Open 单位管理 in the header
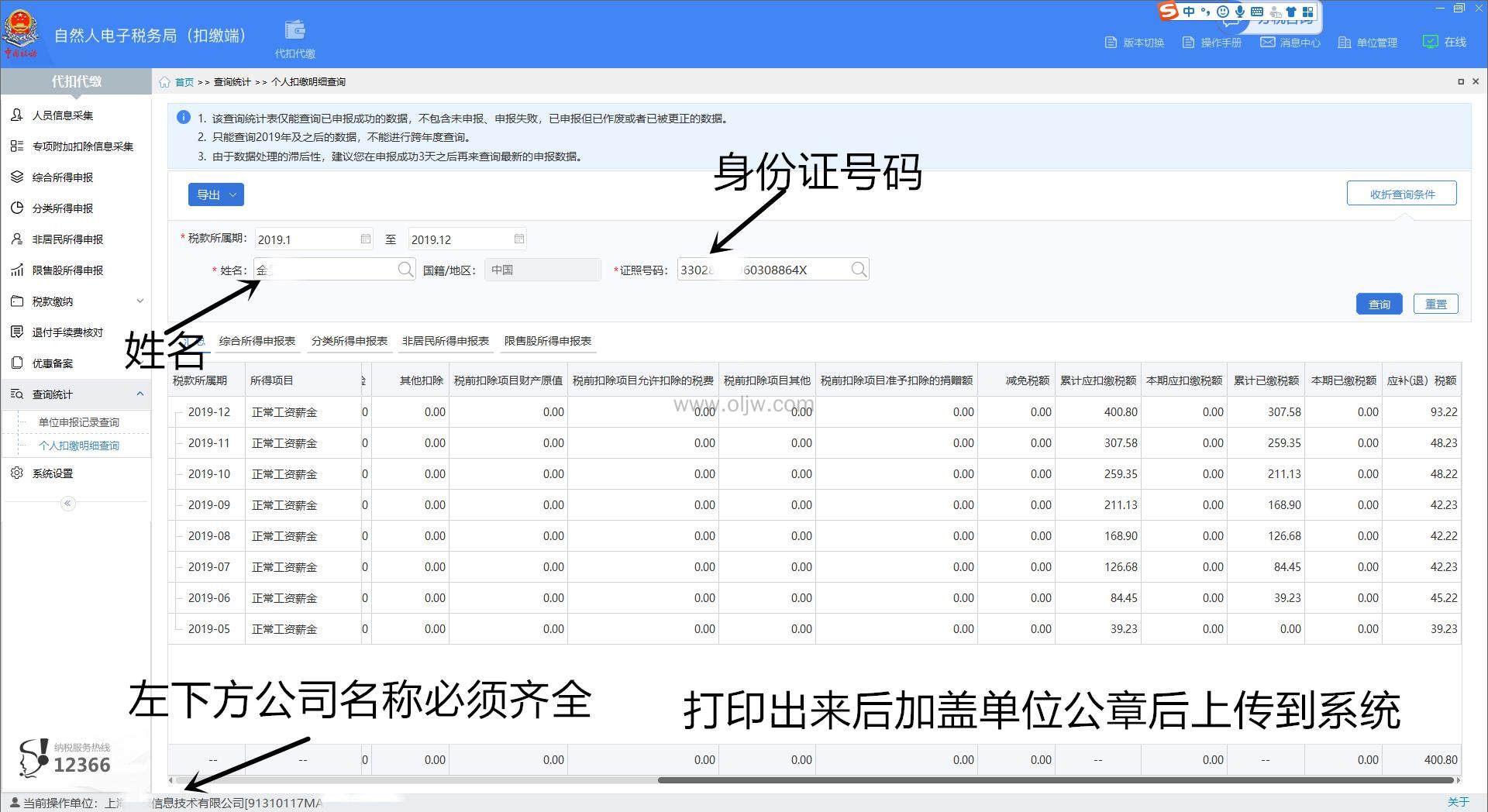The height and width of the screenshot is (812, 1488). [x=1368, y=43]
